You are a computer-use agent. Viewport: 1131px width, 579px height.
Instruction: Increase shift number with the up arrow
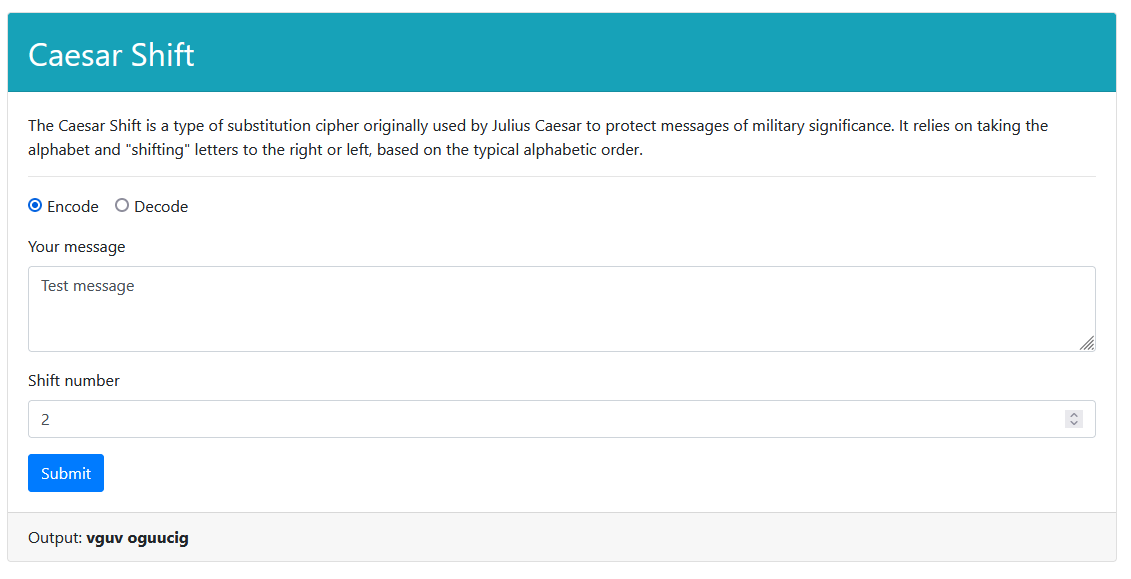(x=1074, y=415)
